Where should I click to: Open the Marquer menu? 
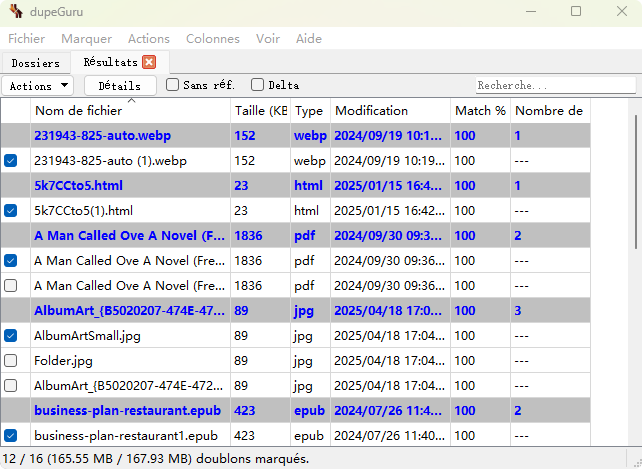coord(86,39)
